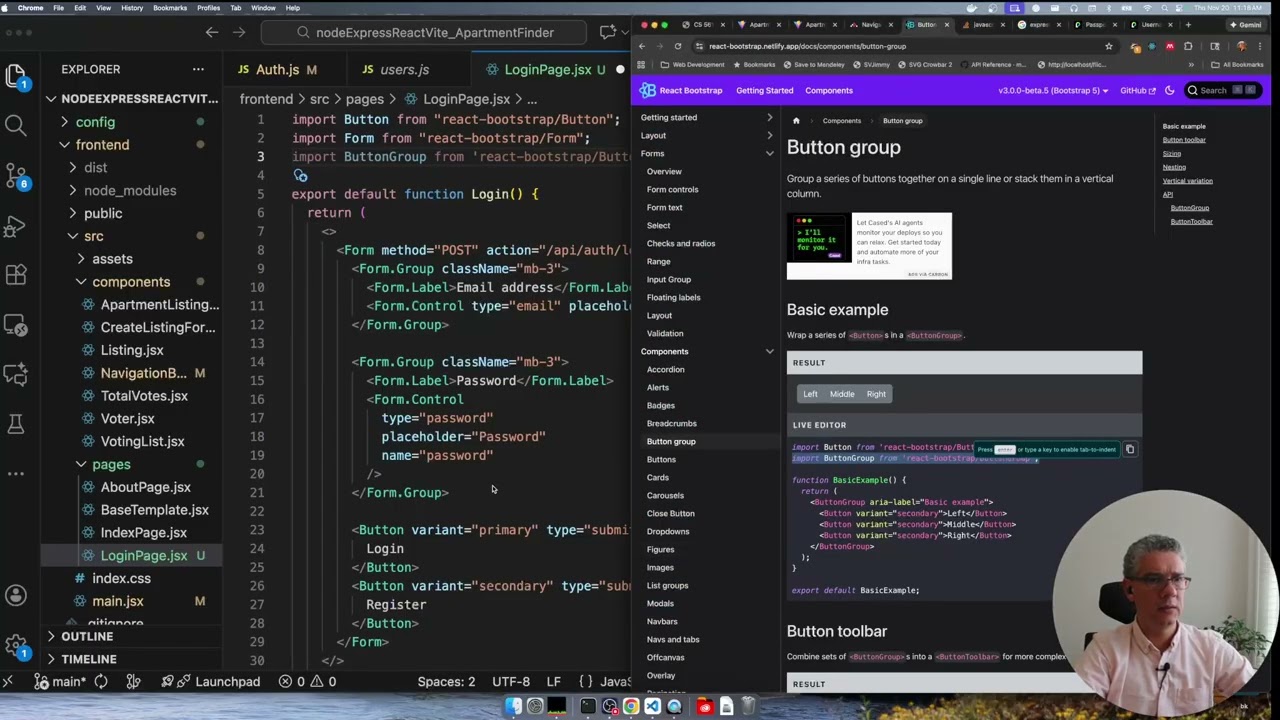
Task: Open Chrome icon in the Dock
Action: (x=631, y=707)
